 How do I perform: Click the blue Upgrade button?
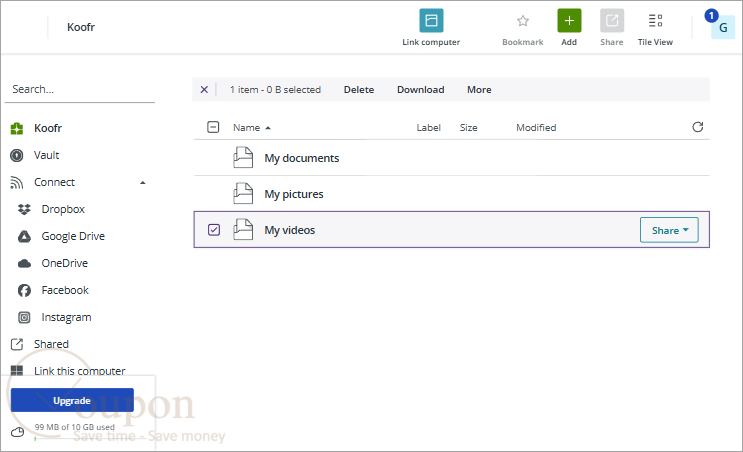point(72,400)
